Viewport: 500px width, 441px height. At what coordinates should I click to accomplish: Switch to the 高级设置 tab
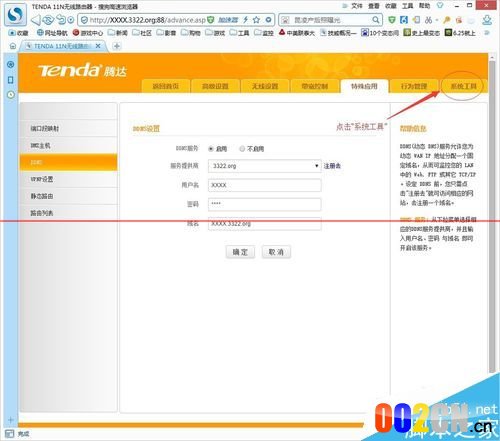(215, 86)
